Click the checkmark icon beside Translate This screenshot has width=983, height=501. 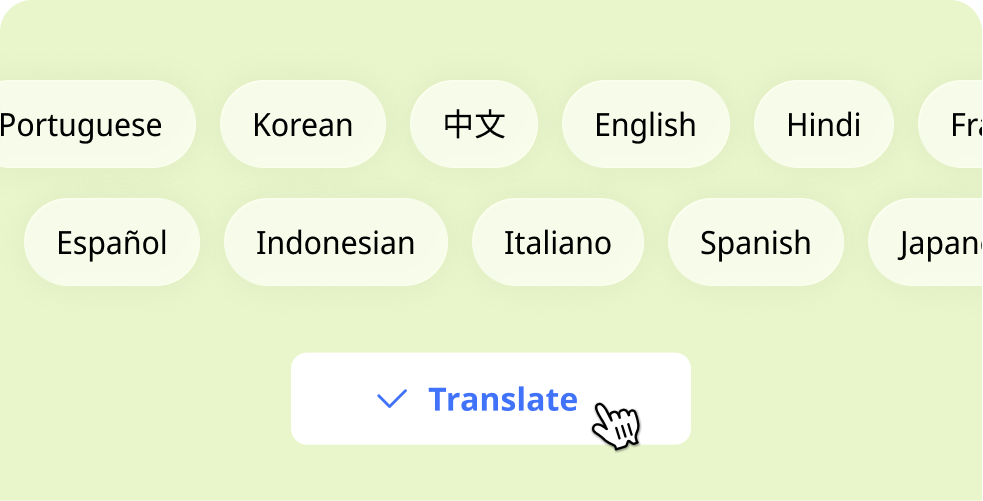point(391,399)
